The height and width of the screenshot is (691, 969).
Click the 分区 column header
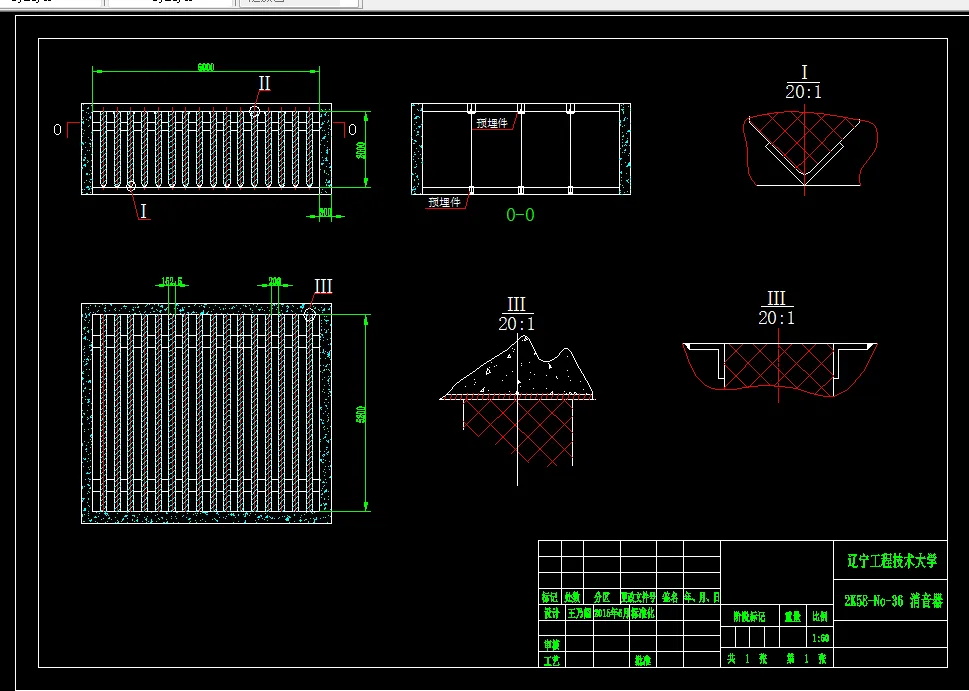tap(602, 597)
